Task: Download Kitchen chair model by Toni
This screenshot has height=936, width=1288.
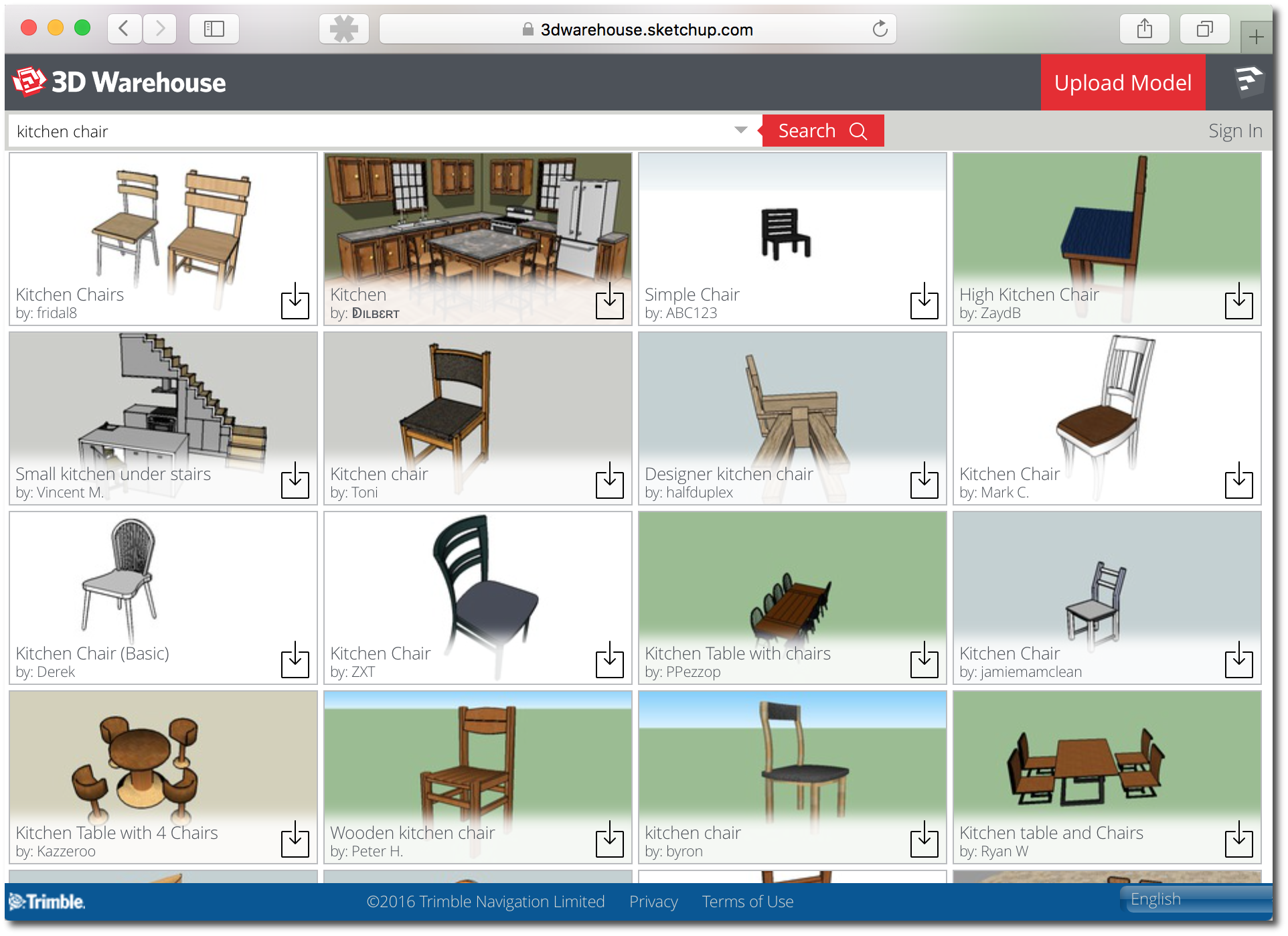Action: point(609,481)
